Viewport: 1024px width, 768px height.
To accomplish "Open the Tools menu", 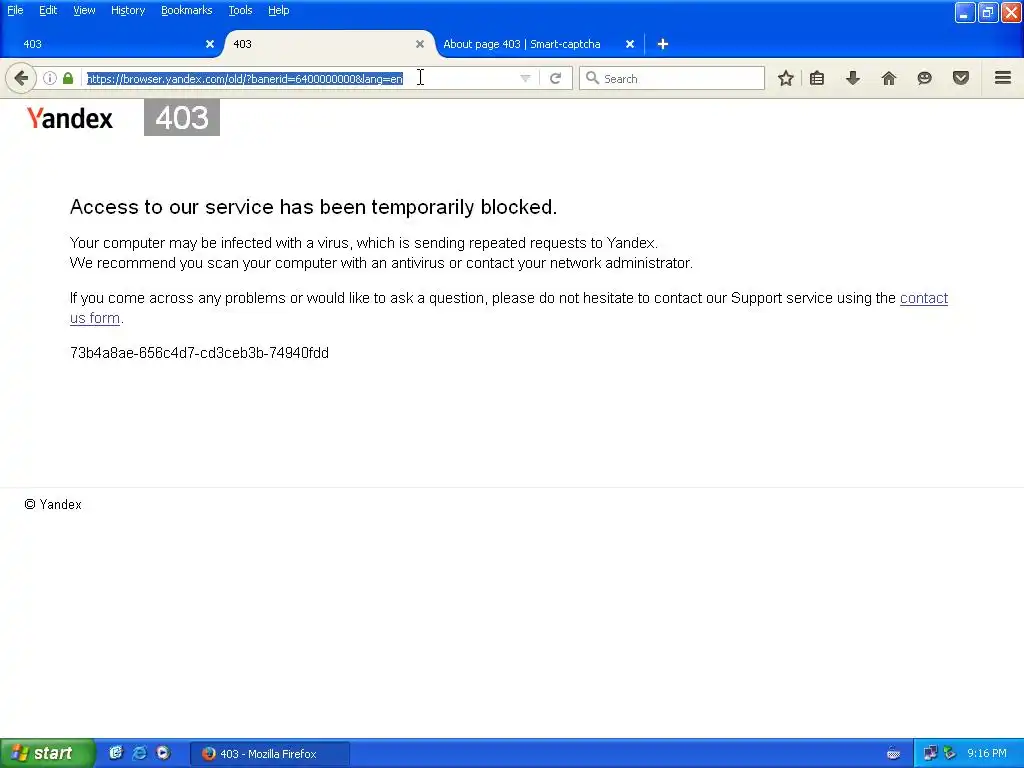I will 240,10.
